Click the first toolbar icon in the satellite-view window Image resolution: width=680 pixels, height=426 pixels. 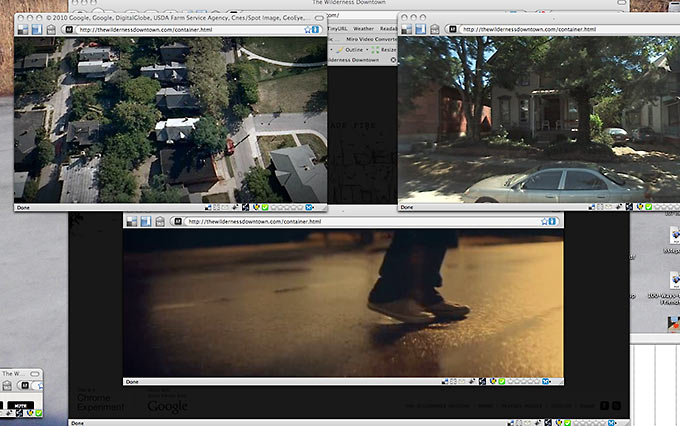23,29
